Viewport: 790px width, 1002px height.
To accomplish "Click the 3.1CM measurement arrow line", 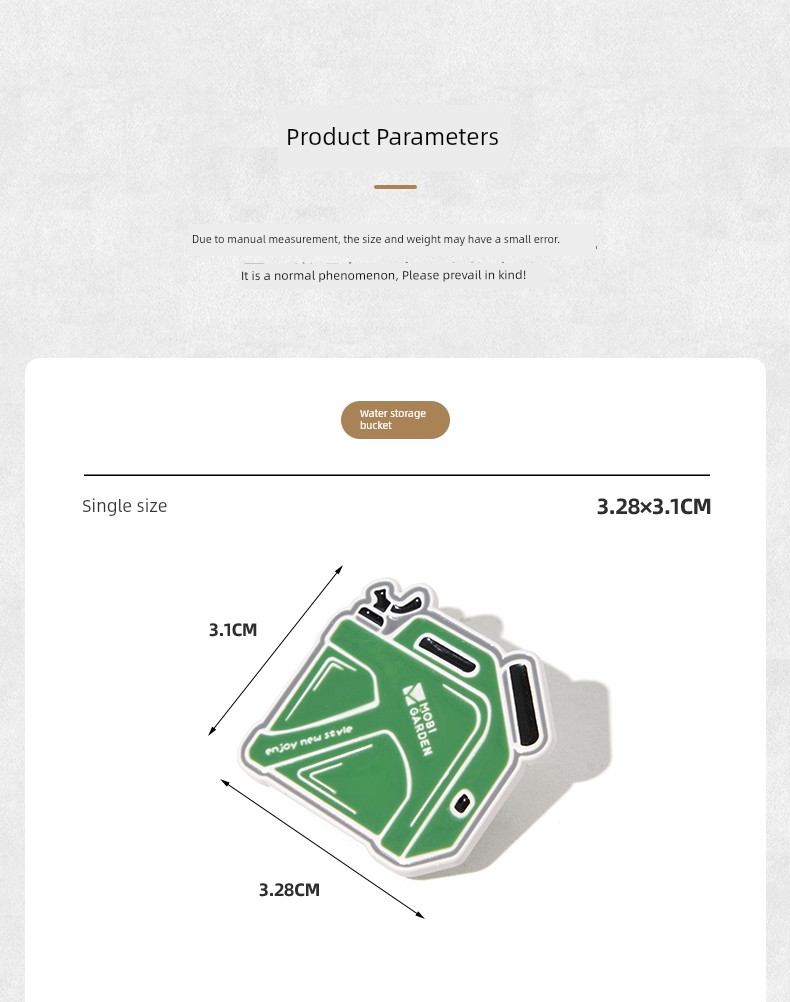I will [275, 650].
